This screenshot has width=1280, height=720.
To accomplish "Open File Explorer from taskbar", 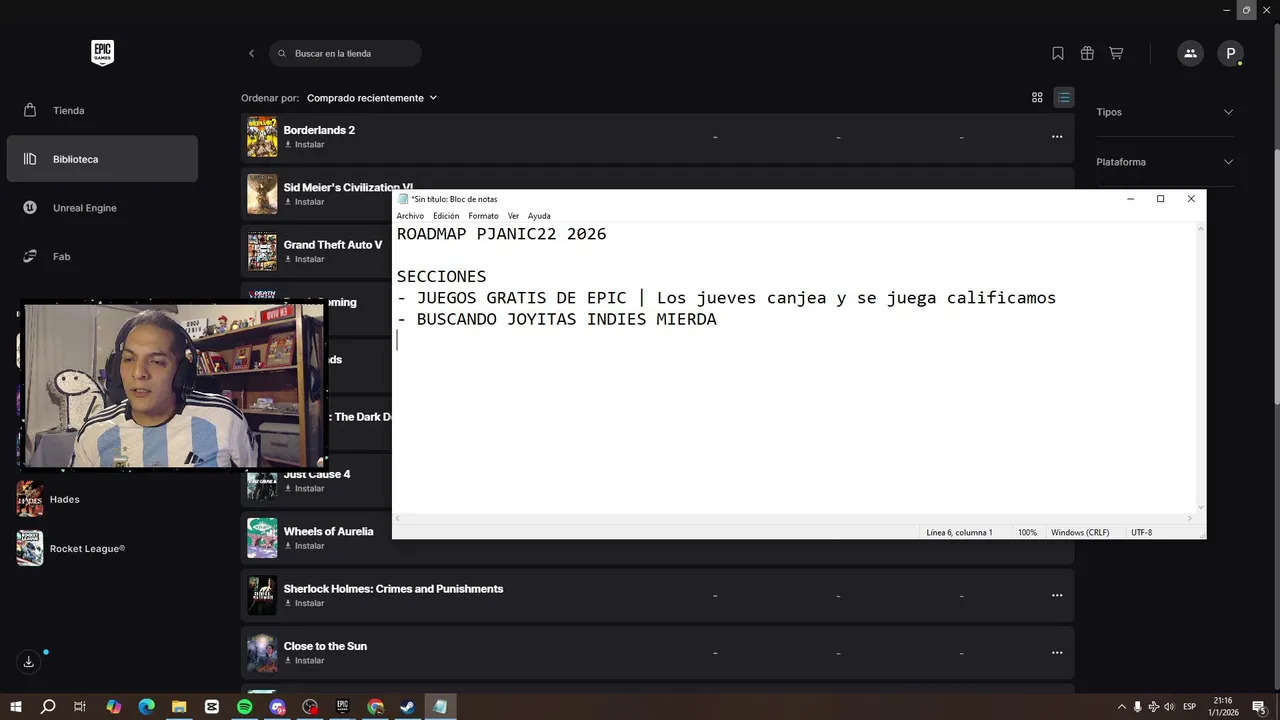I will point(179,707).
